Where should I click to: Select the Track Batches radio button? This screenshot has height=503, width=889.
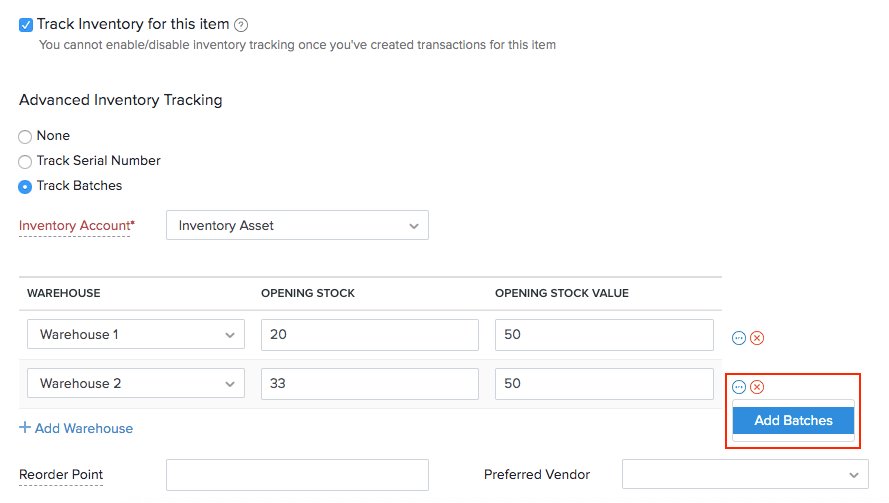coord(26,187)
